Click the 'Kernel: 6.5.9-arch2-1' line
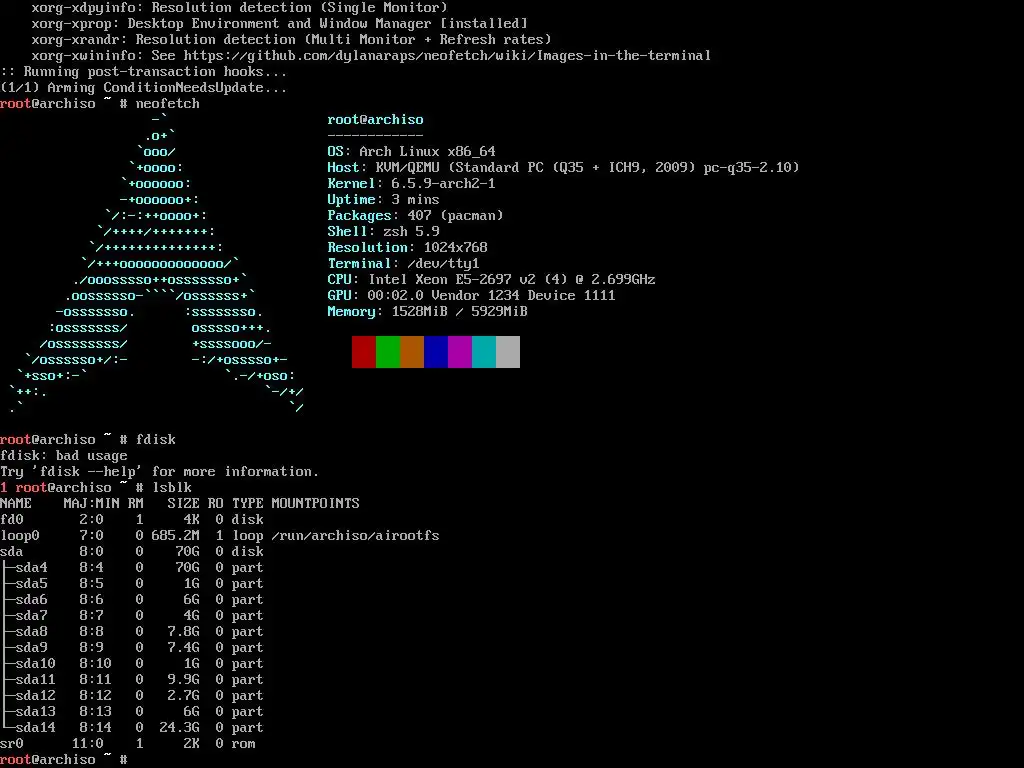Image resolution: width=1024 pixels, height=768 pixels. click(411, 184)
